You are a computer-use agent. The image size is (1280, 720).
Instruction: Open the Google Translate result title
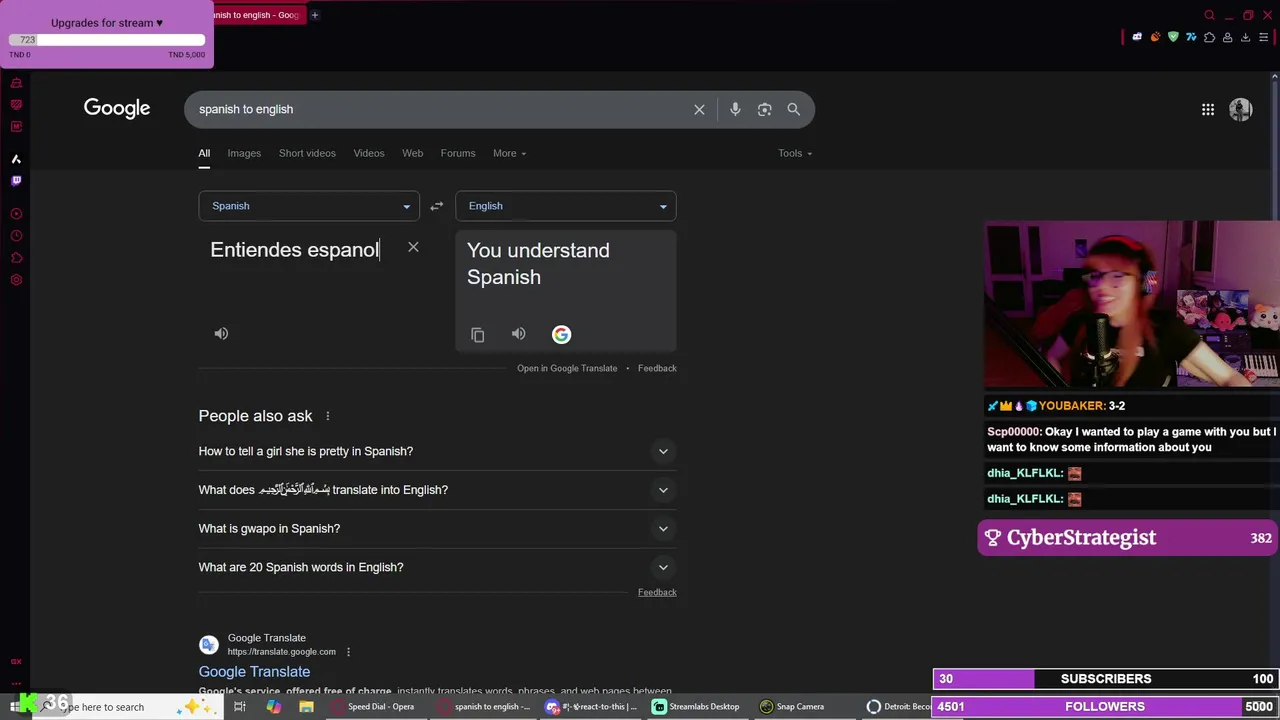coord(254,672)
